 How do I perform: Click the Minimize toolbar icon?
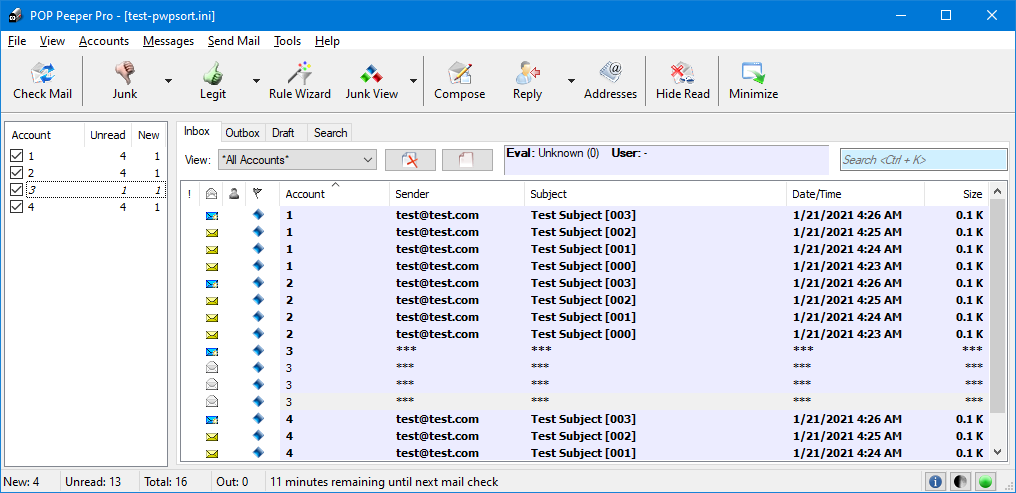coord(754,80)
